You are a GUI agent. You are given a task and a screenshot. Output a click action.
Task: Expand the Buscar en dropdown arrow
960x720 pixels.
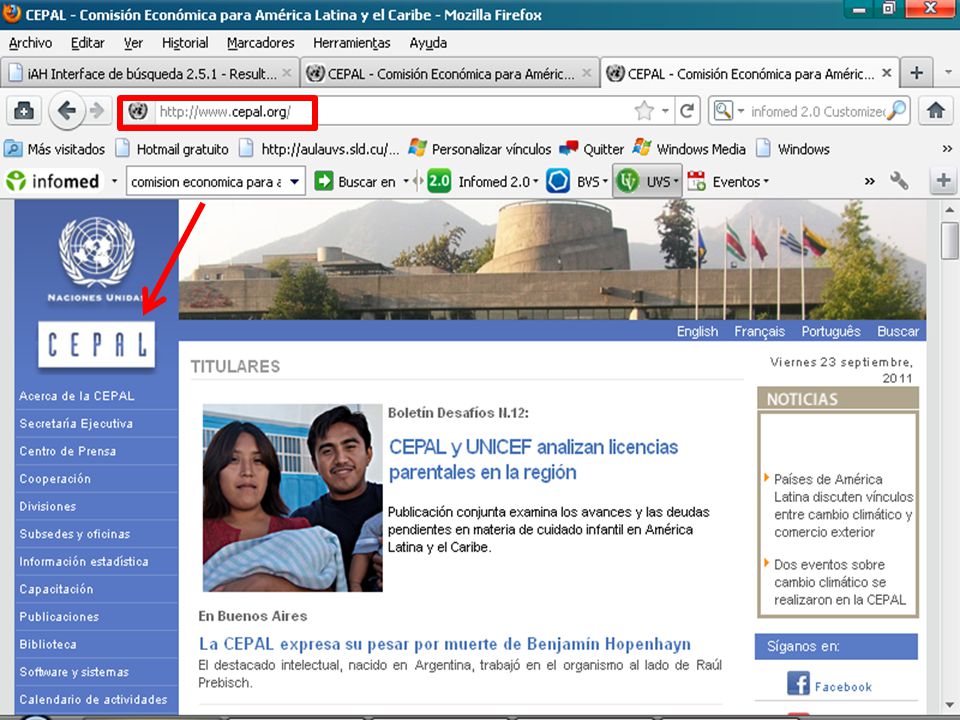(405, 181)
